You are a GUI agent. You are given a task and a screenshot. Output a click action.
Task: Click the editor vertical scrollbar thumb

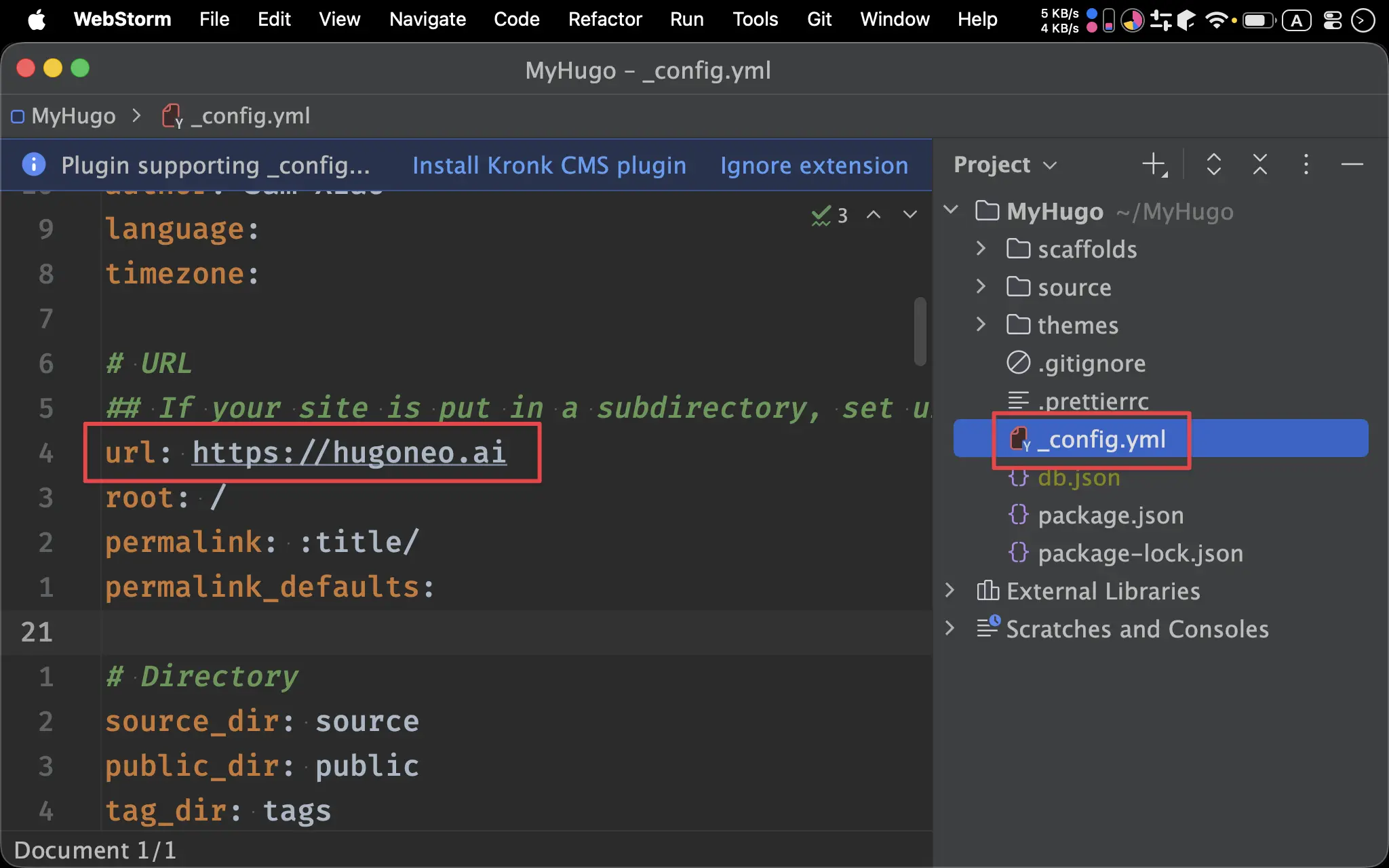(920, 332)
